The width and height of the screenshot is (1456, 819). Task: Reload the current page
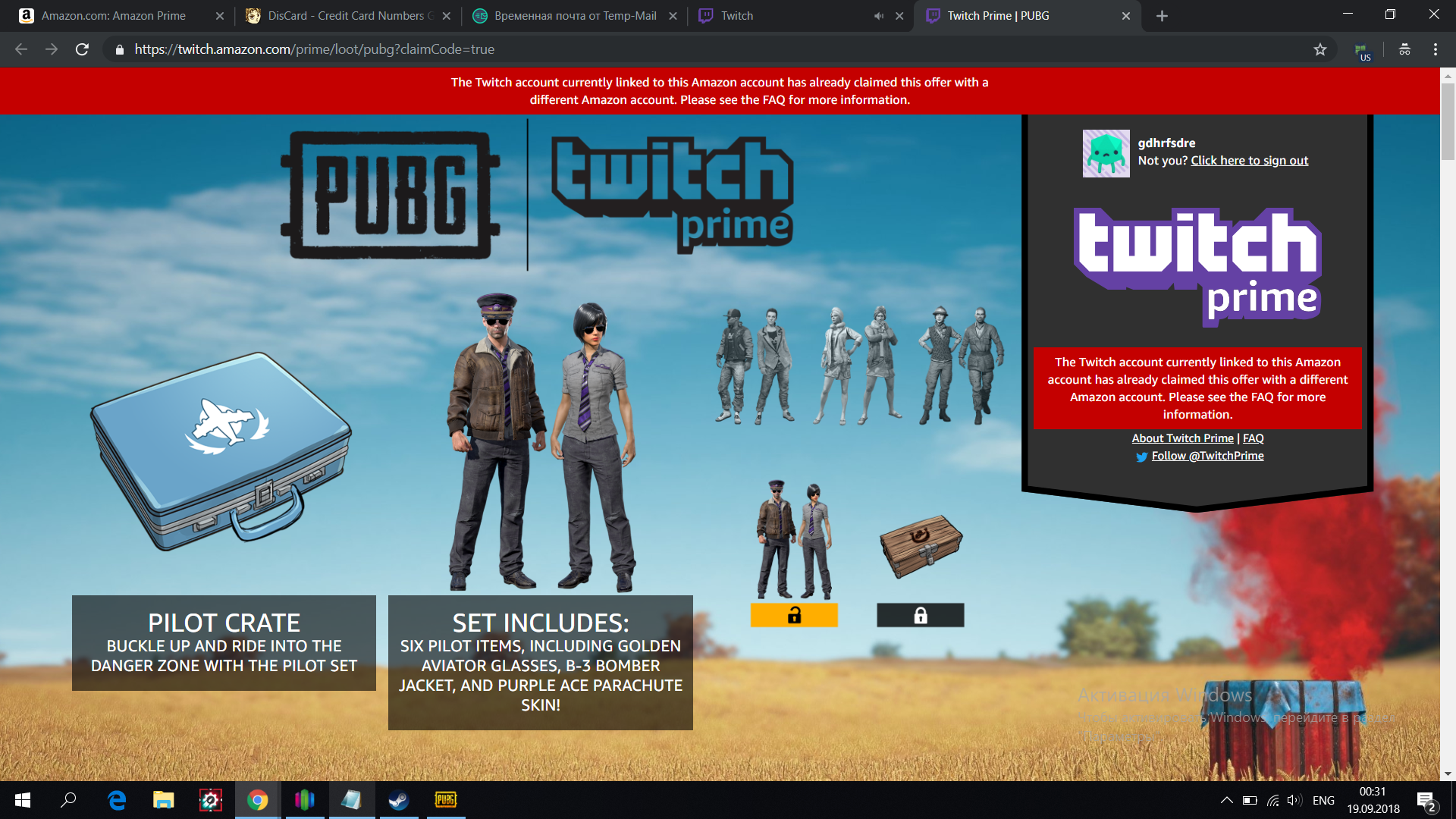tap(82, 49)
